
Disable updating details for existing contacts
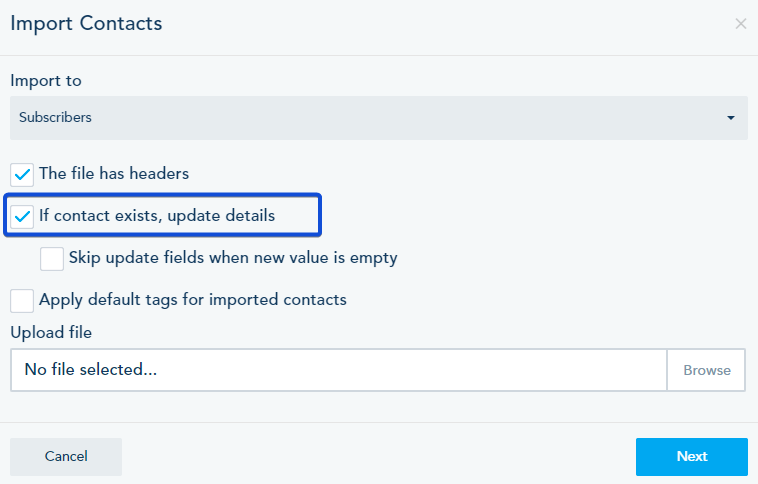click(x=22, y=216)
